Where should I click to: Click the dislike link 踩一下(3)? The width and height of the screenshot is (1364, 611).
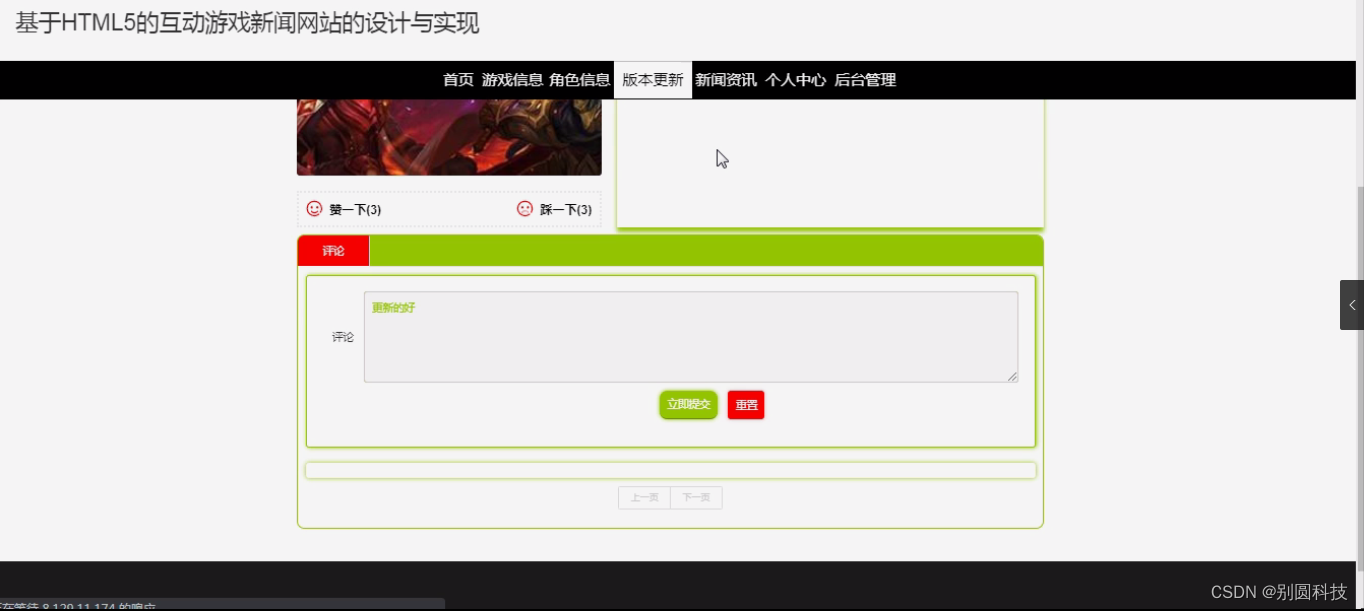click(x=565, y=209)
